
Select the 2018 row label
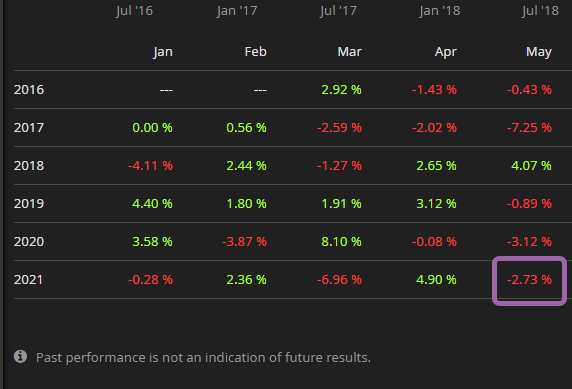(29, 166)
